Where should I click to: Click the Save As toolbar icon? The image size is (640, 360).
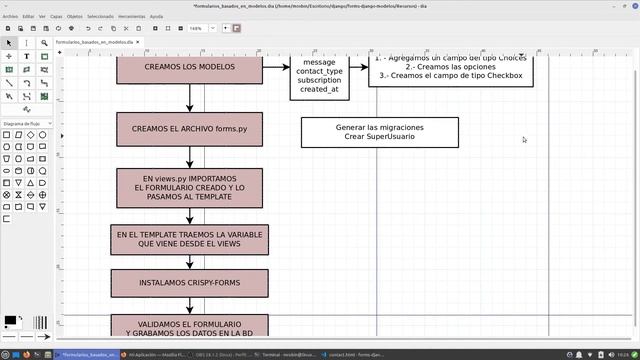(x=46, y=29)
